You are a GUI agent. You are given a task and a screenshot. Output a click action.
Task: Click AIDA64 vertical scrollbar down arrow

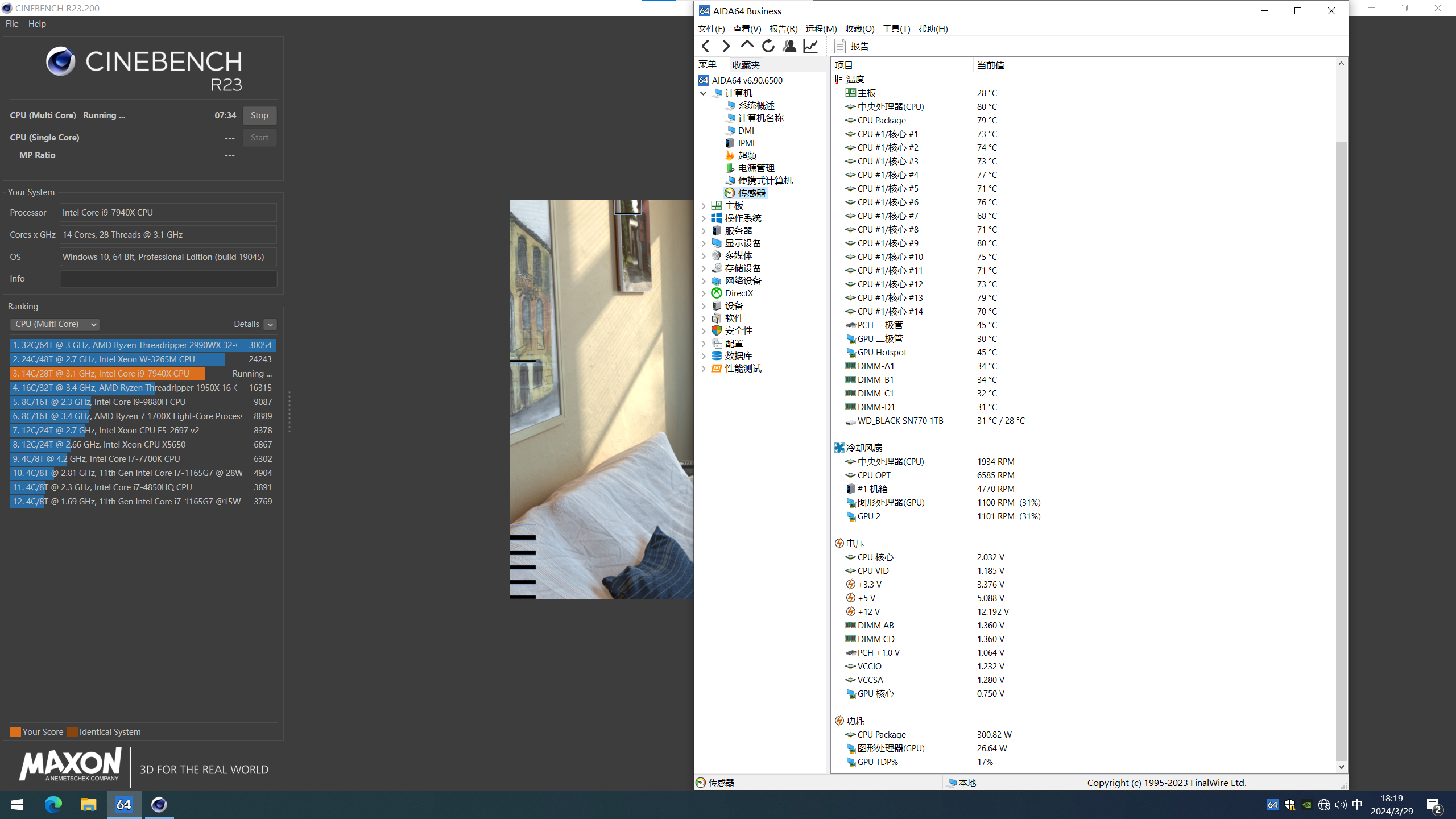coord(1341,766)
